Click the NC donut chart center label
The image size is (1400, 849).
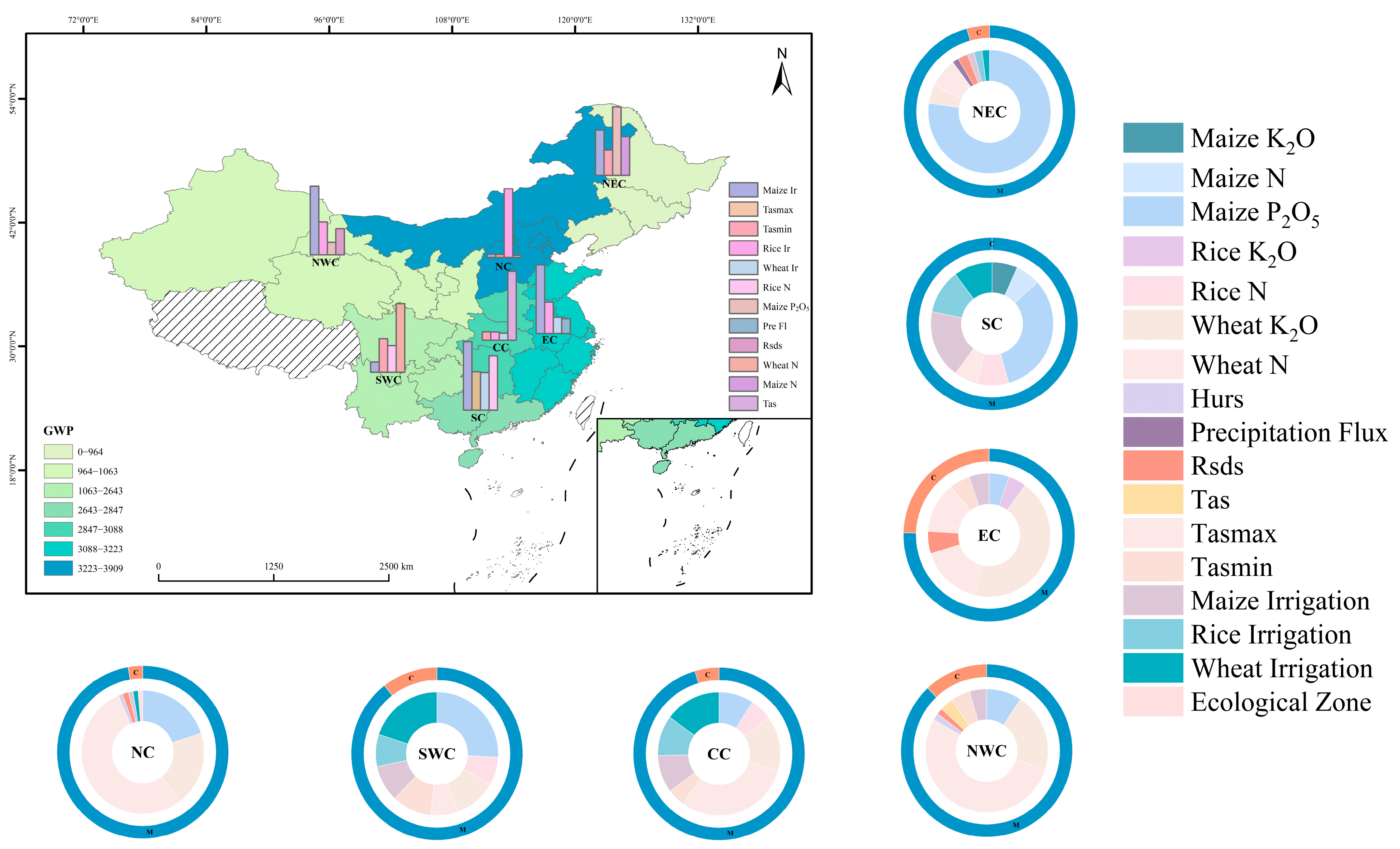click(x=143, y=752)
